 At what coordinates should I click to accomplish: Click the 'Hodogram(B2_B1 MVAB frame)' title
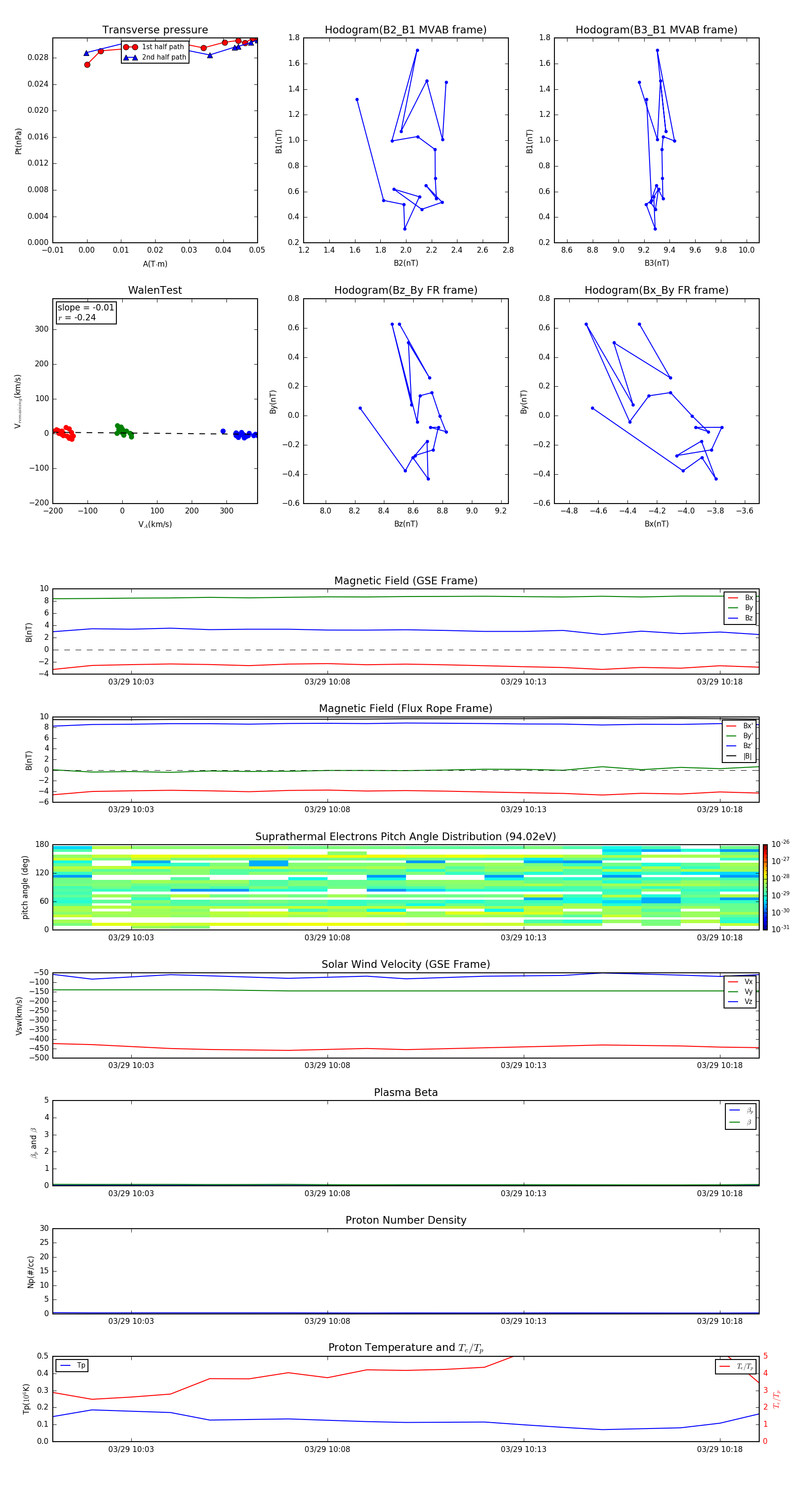pyautogui.click(x=406, y=29)
